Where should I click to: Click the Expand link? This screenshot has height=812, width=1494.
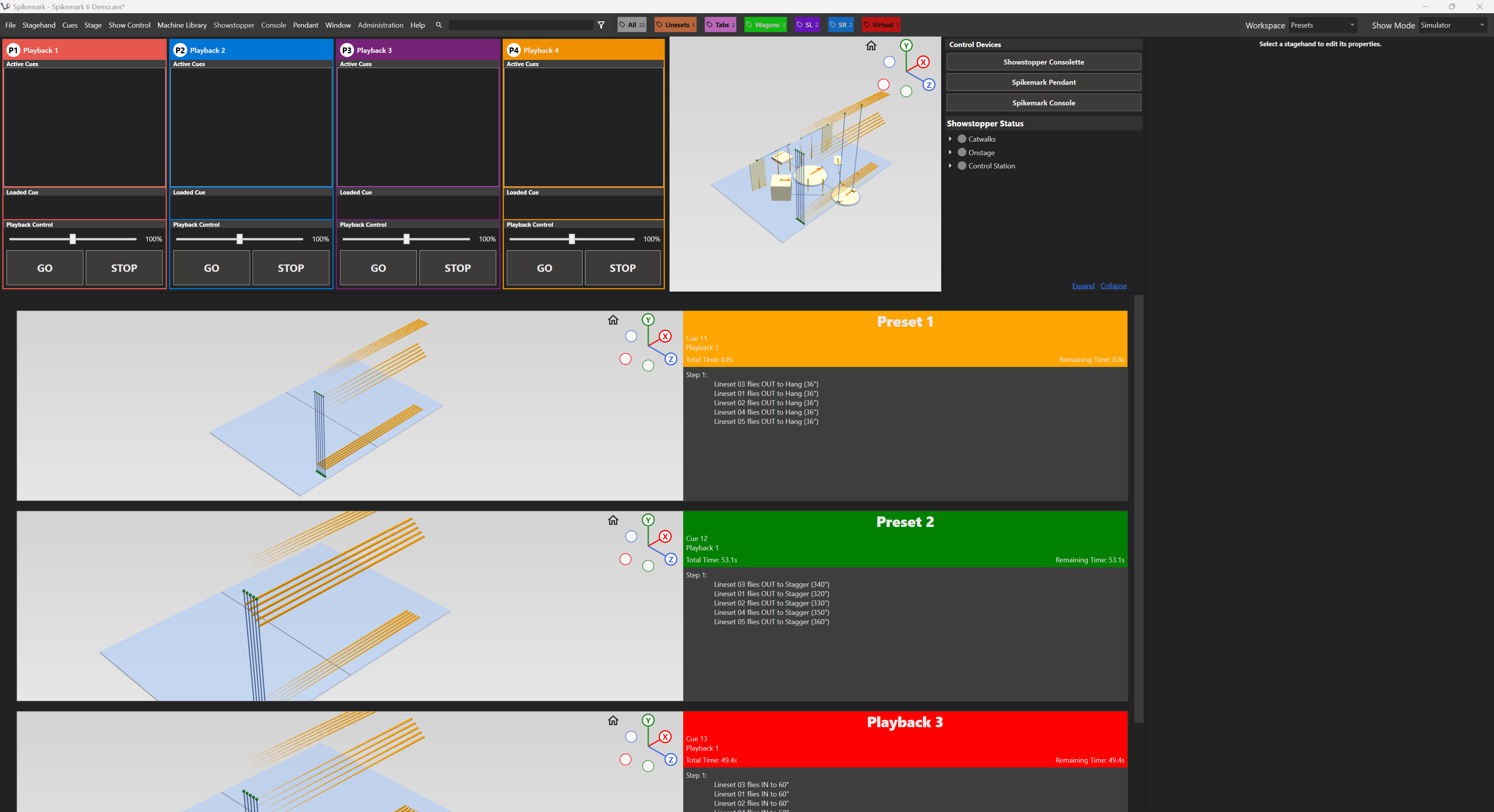[x=1083, y=286]
